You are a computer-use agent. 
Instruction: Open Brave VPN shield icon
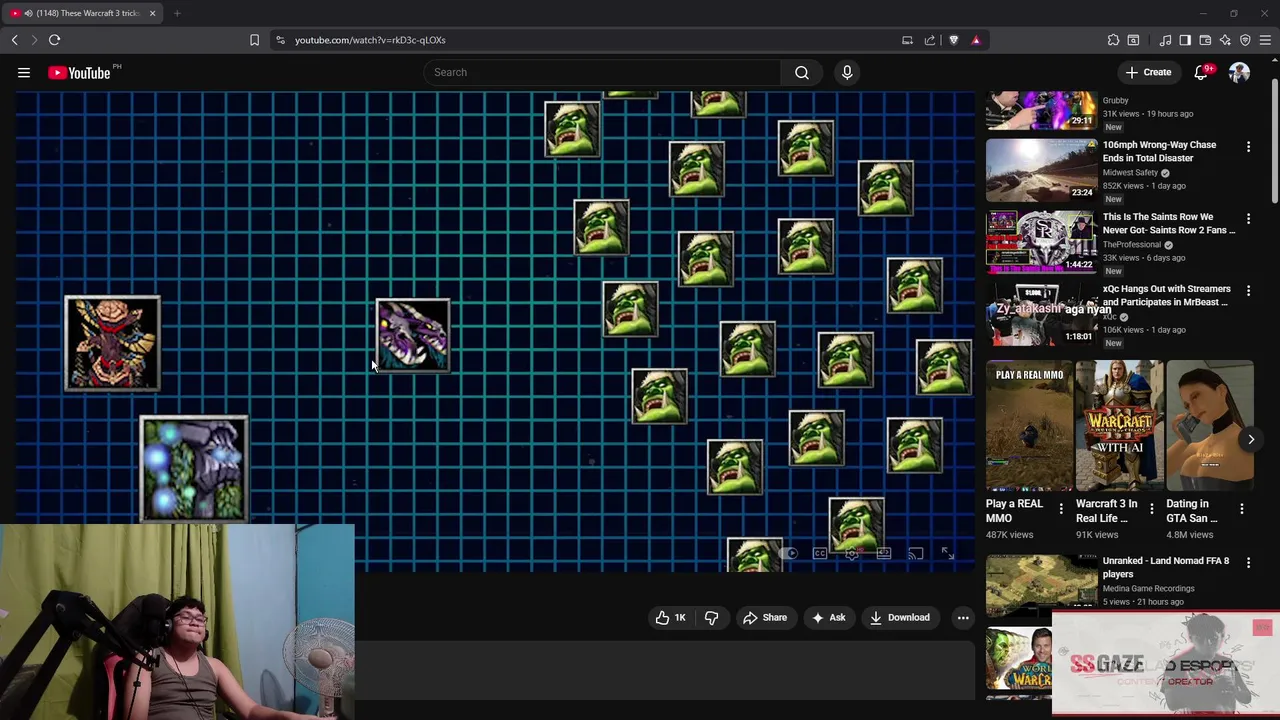pos(1245,40)
